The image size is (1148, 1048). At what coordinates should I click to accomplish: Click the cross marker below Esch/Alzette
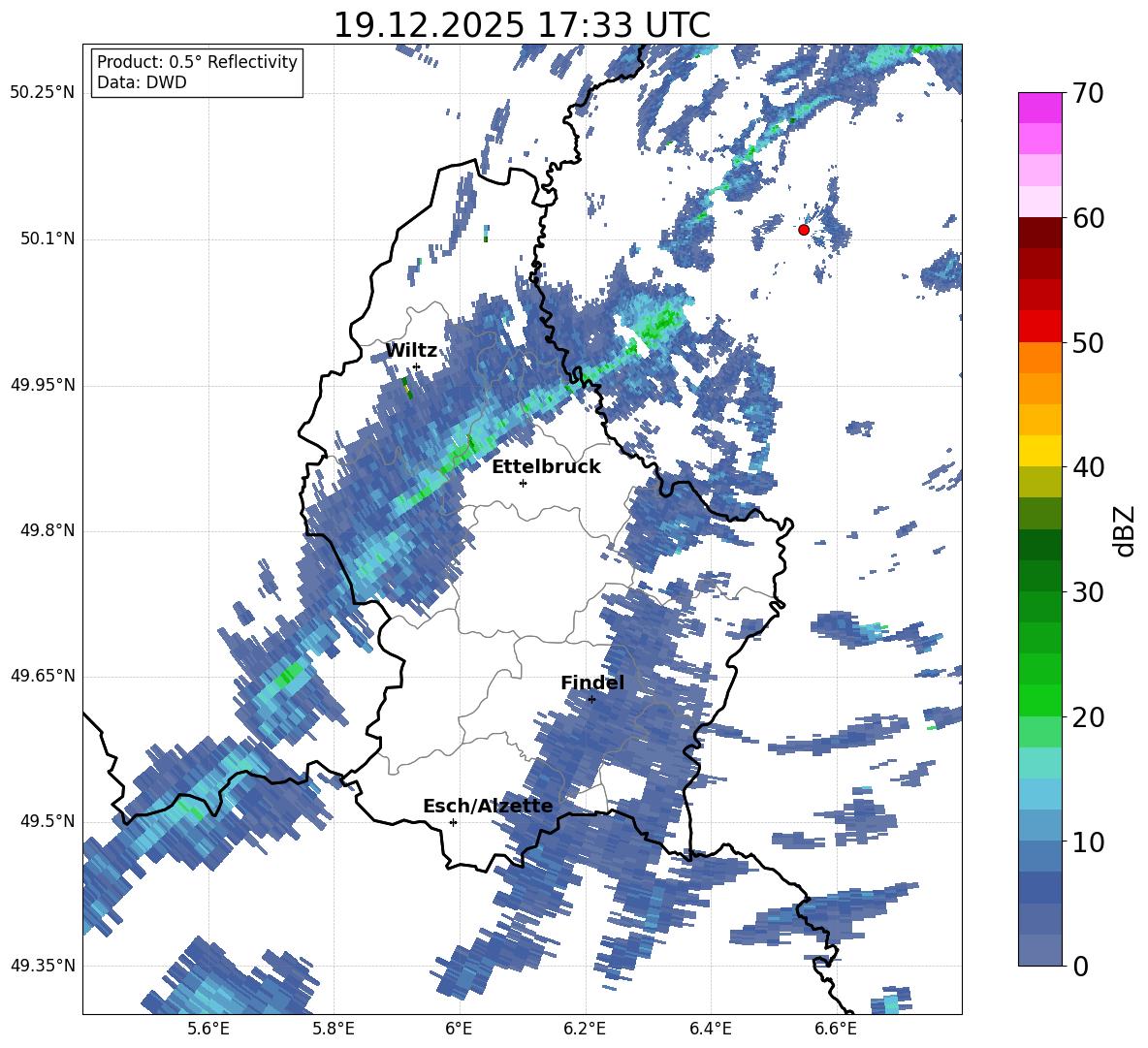click(x=453, y=822)
